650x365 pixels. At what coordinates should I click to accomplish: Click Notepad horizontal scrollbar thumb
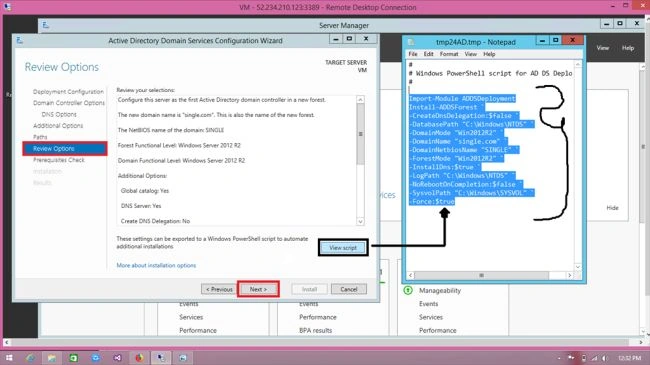pyautogui.click(x=481, y=275)
